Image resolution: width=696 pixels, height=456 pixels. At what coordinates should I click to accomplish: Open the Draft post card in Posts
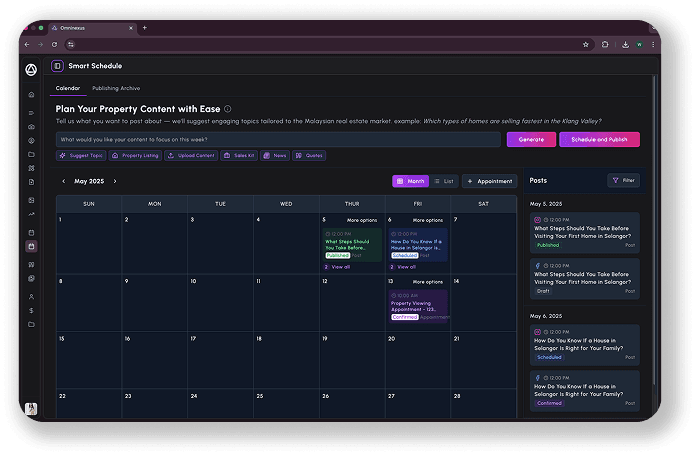pyautogui.click(x=585, y=278)
